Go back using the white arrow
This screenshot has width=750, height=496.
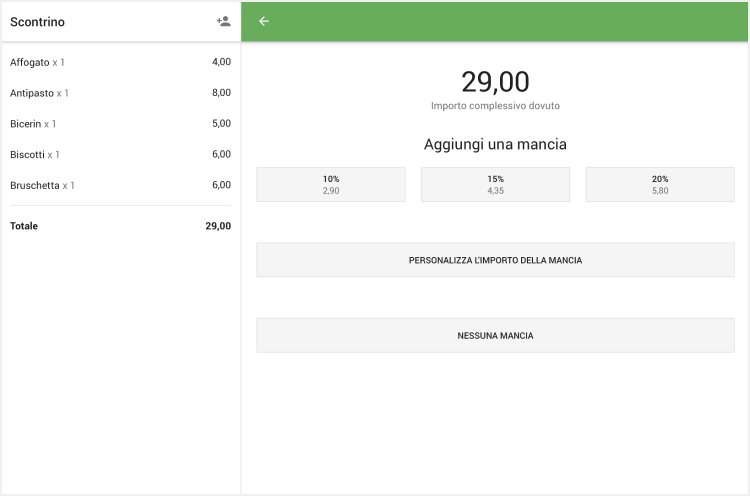coord(264,21)
